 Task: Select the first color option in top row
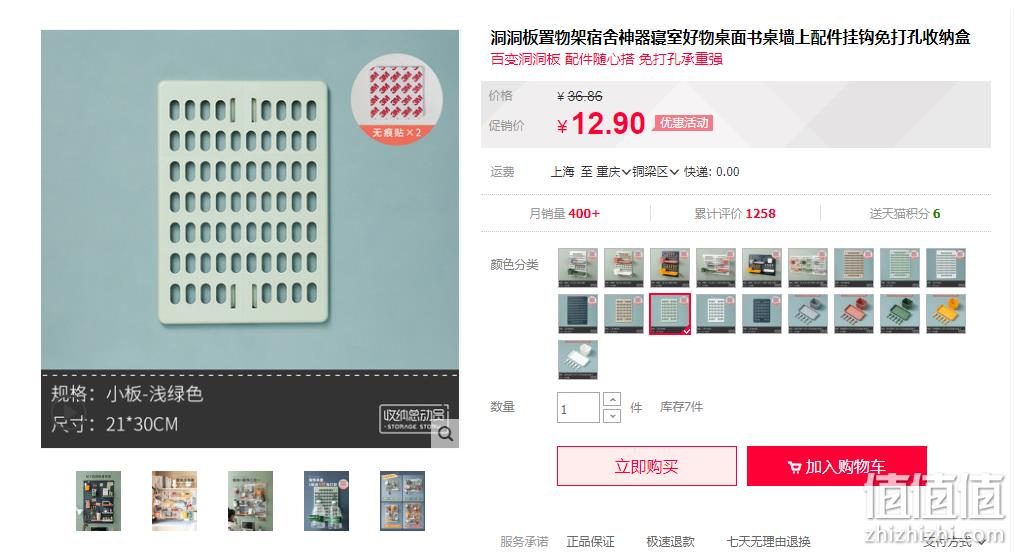tap(578, 268)
